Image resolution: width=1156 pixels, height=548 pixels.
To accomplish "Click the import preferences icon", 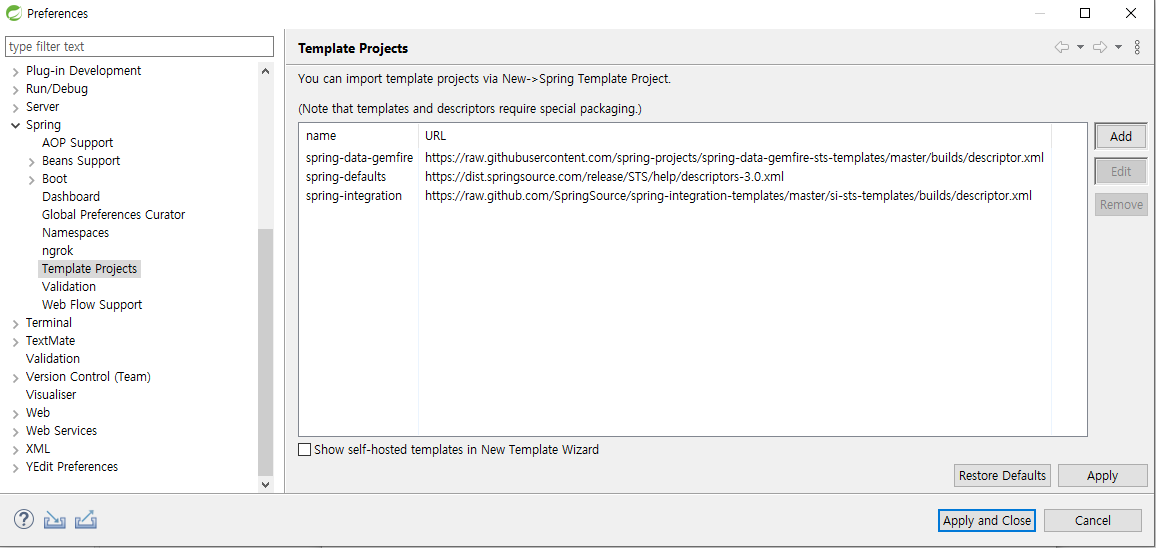I will [55, 520].
